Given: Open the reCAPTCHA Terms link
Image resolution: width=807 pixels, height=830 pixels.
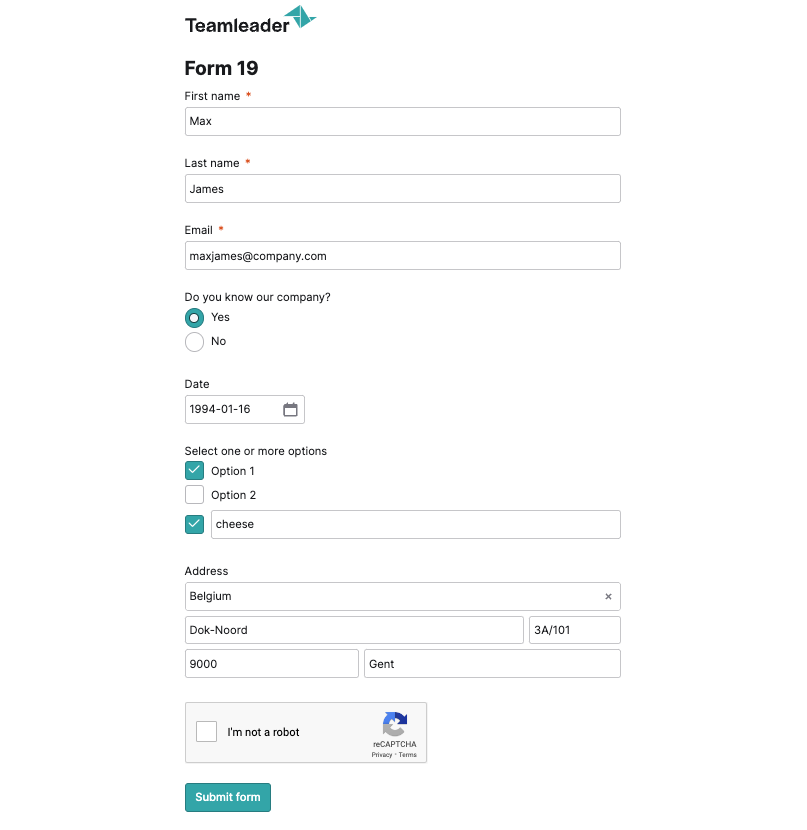Looking at the screenshot, I should pyautogui.click(x=407, y=755).
